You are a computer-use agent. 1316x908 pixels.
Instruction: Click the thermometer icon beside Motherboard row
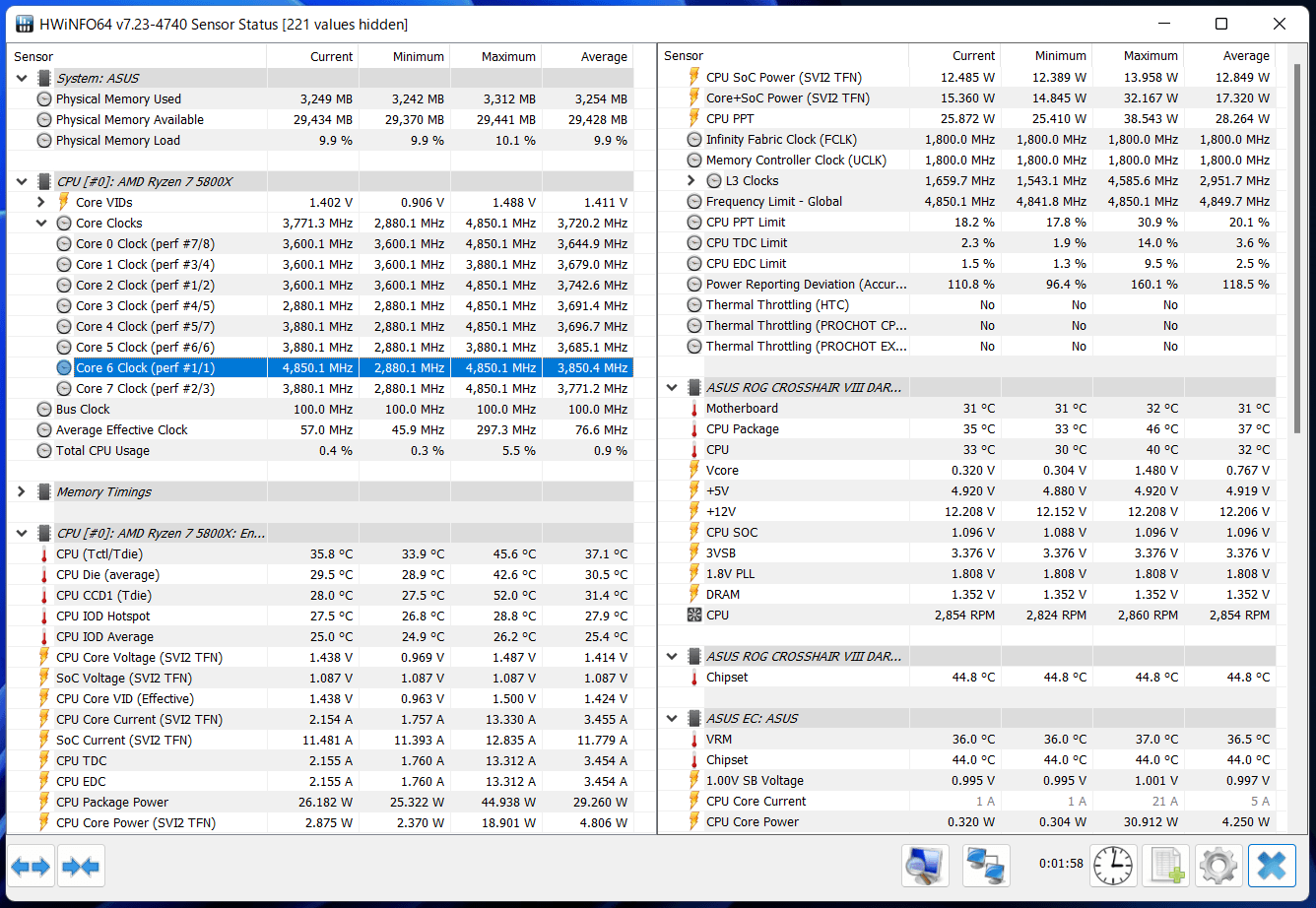pos(694,408)
